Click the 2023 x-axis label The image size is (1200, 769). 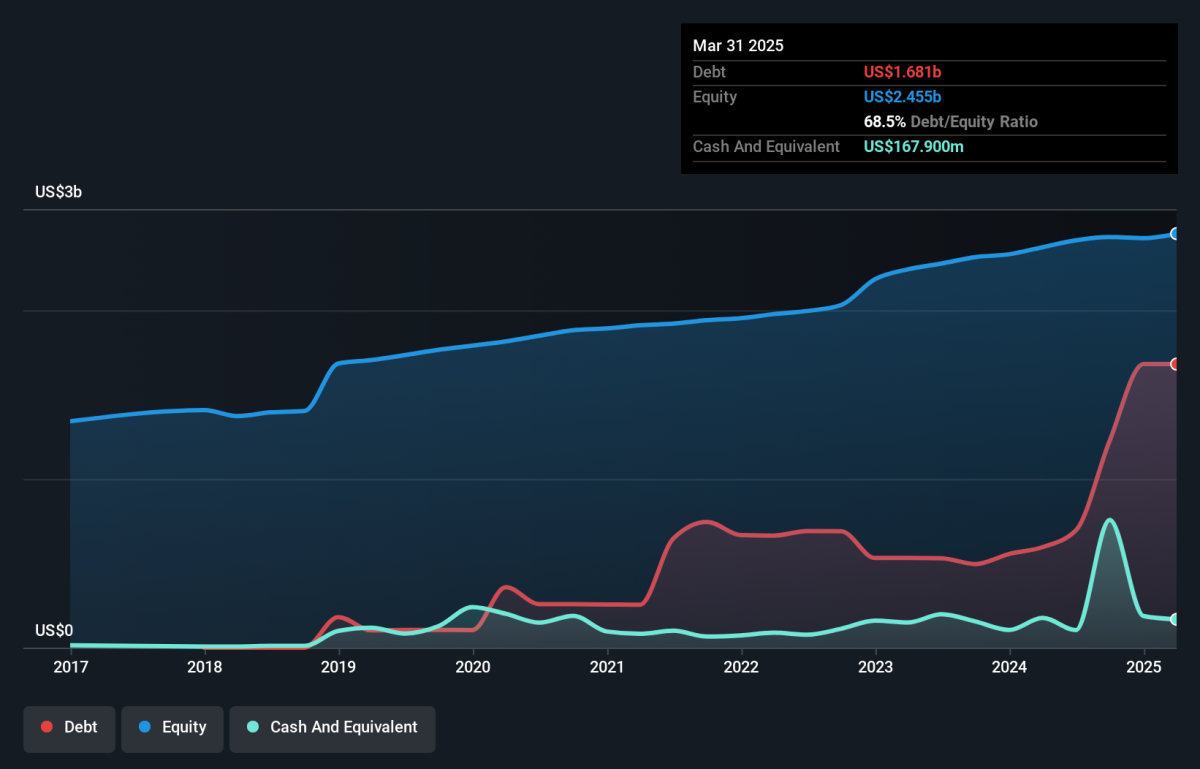tap(875, 667)
